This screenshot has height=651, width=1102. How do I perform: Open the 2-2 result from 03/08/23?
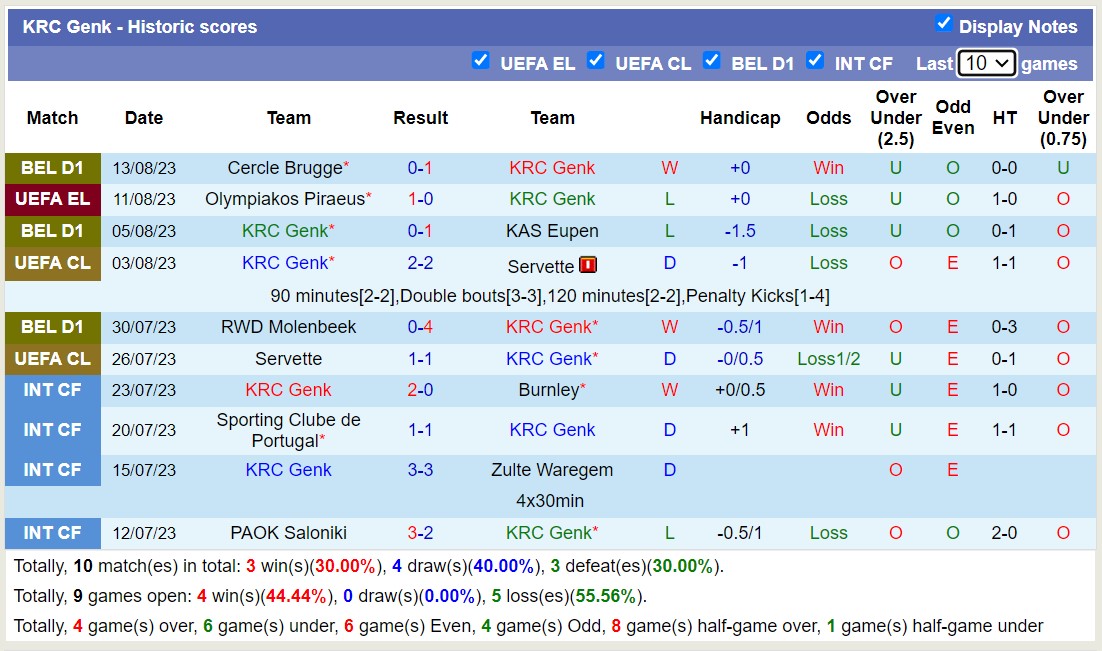pyautogui.click(x=420, y=263)
